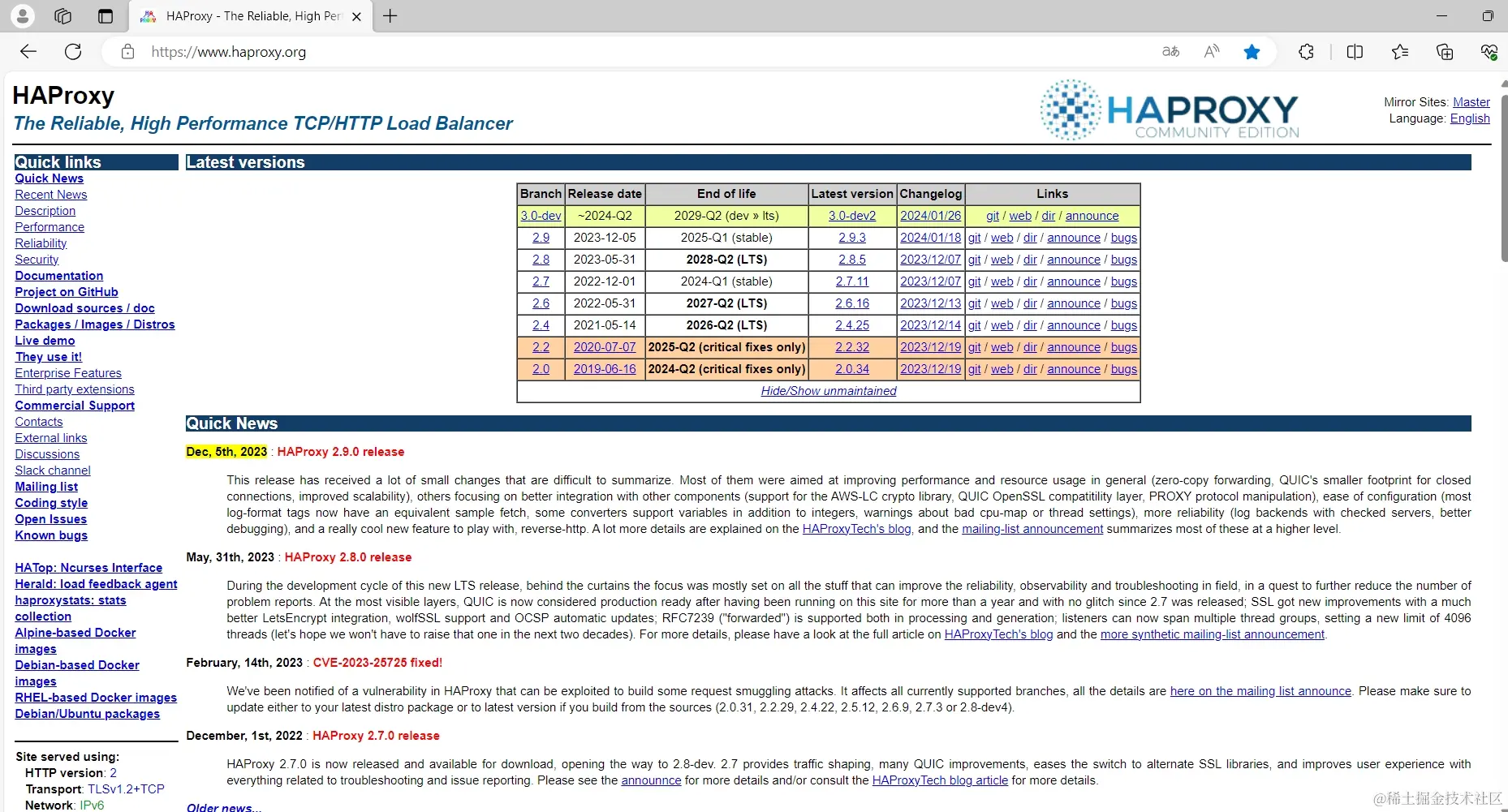
Task: Select the HAProxy tab
Action: [252, 16]
